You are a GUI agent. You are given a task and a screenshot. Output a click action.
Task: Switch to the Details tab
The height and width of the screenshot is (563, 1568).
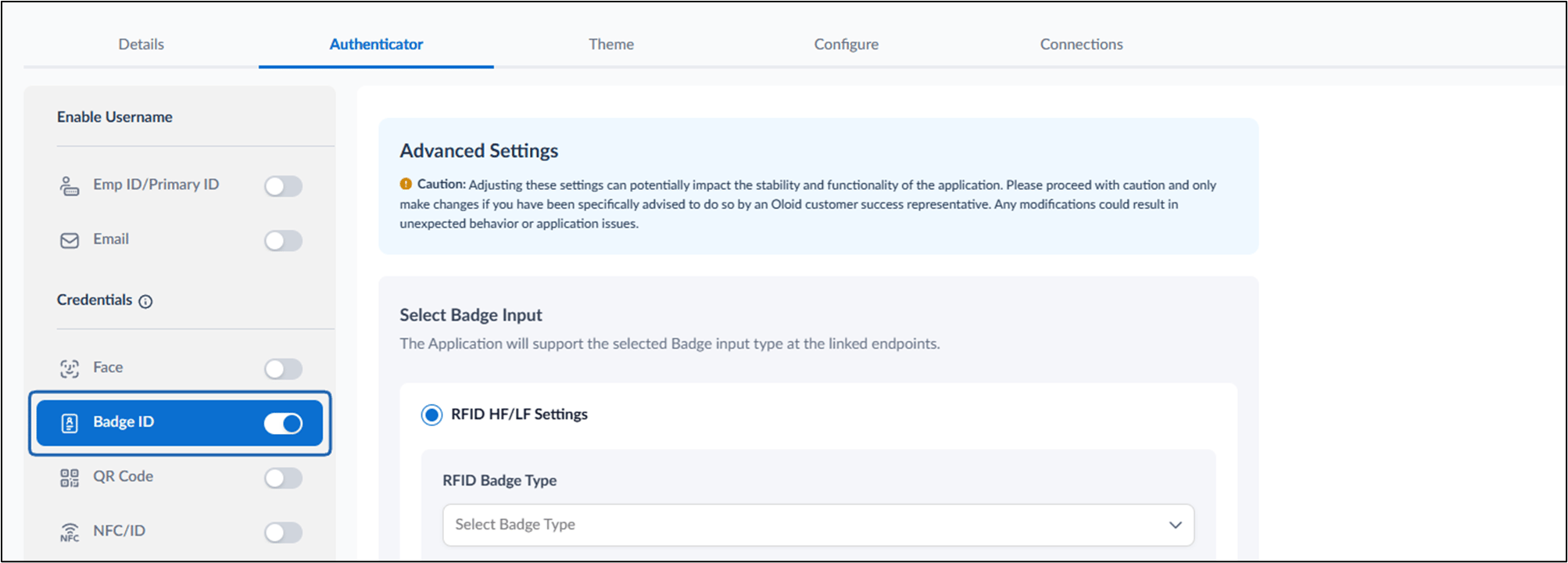(141, 45)
